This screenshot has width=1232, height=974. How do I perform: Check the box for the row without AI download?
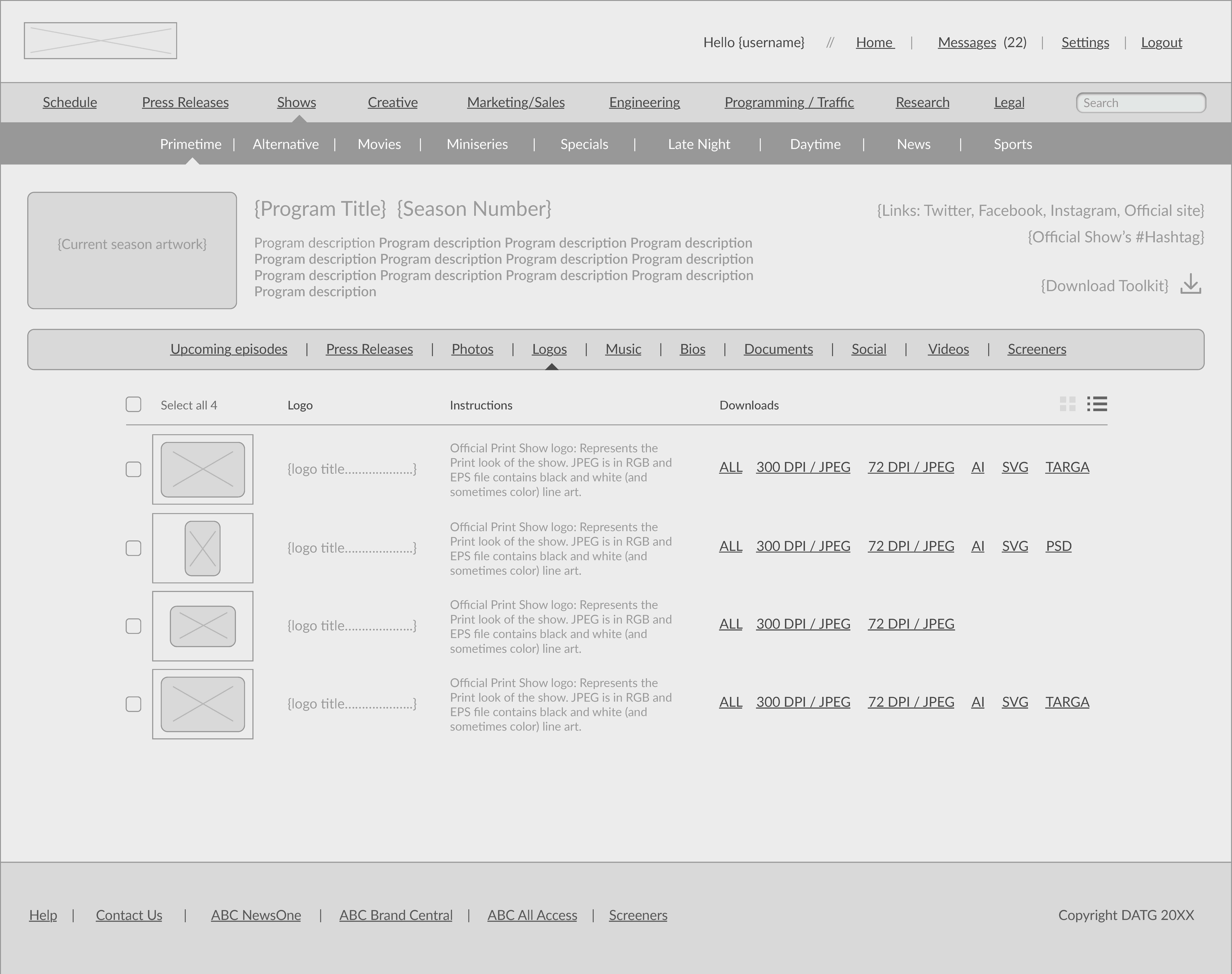point(133,626)
